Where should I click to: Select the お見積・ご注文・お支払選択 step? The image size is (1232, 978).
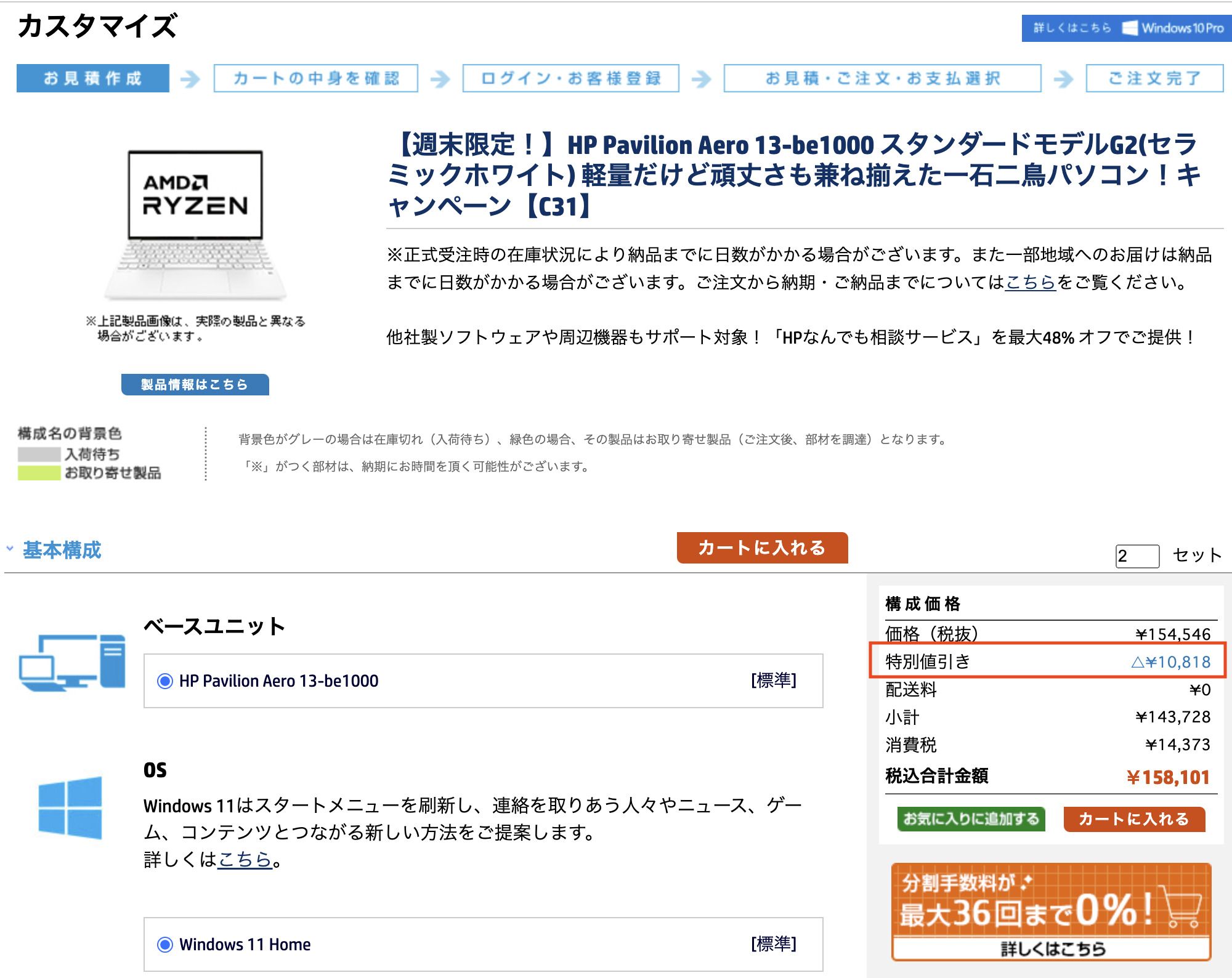(x=883, y=78)
